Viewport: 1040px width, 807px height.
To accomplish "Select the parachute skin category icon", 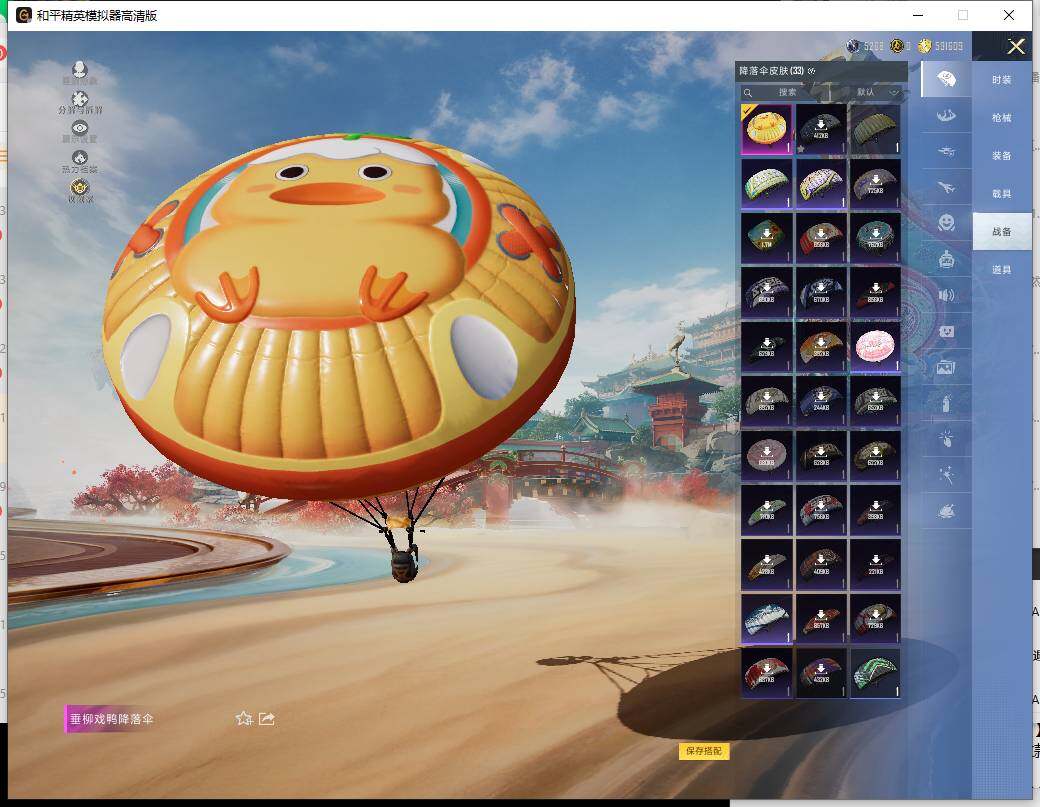I will click(x=946, y=78).
